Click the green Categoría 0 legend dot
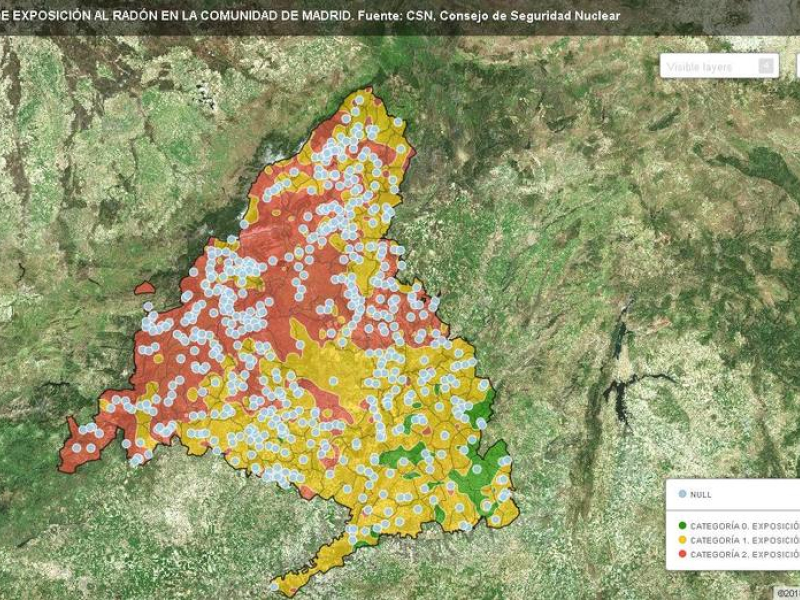The height and width of the screenshot is (600, 800). (x=682, y=525)
